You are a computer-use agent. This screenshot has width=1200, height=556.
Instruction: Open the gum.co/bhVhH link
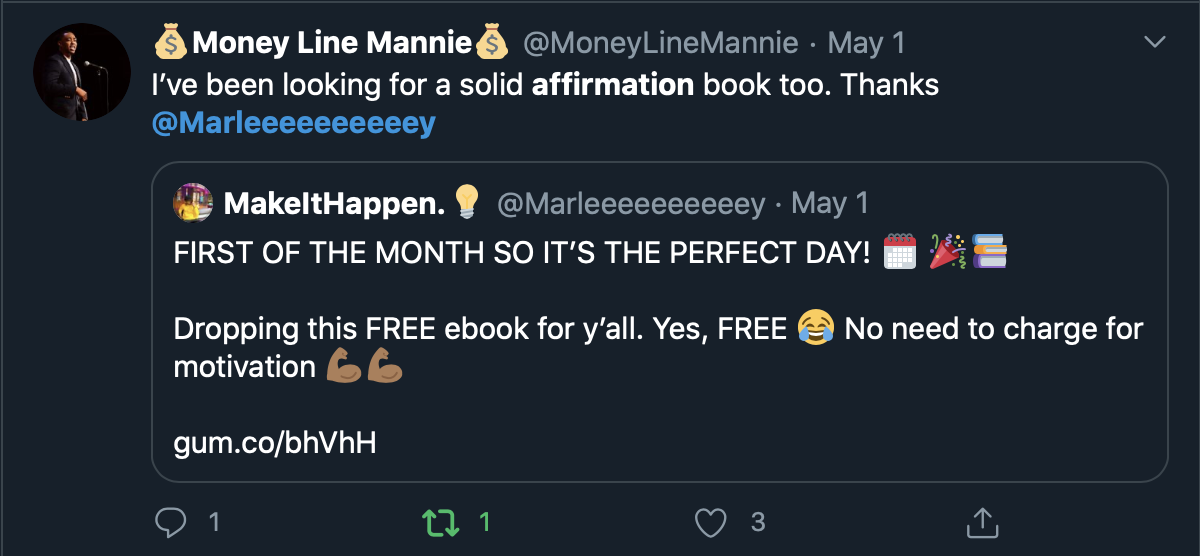(275, 443)
